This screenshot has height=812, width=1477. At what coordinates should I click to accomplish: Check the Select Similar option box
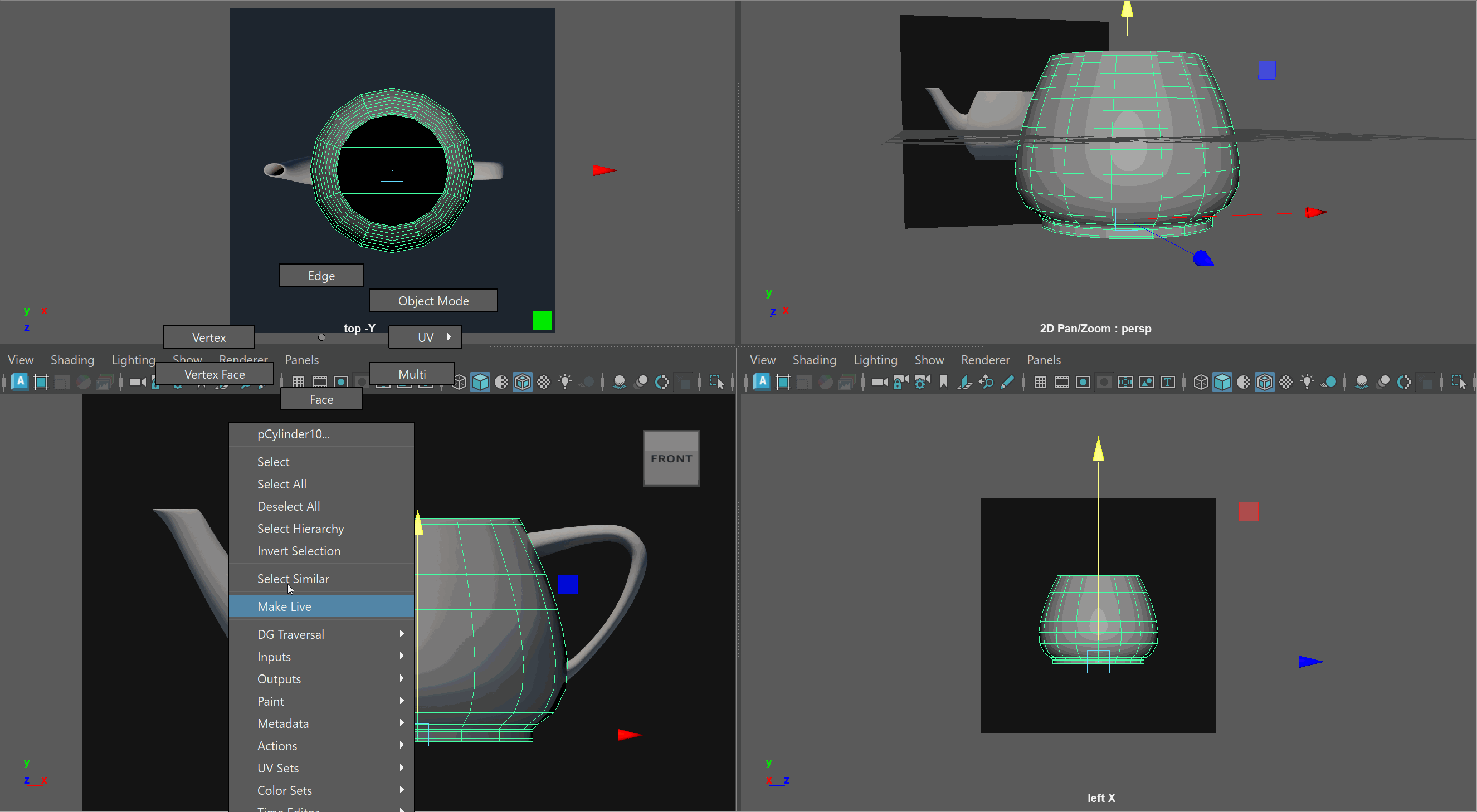coord(402,579)
